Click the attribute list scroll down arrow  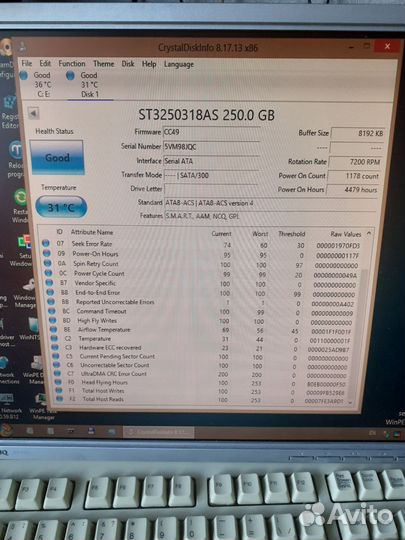(x=350, y=402)
